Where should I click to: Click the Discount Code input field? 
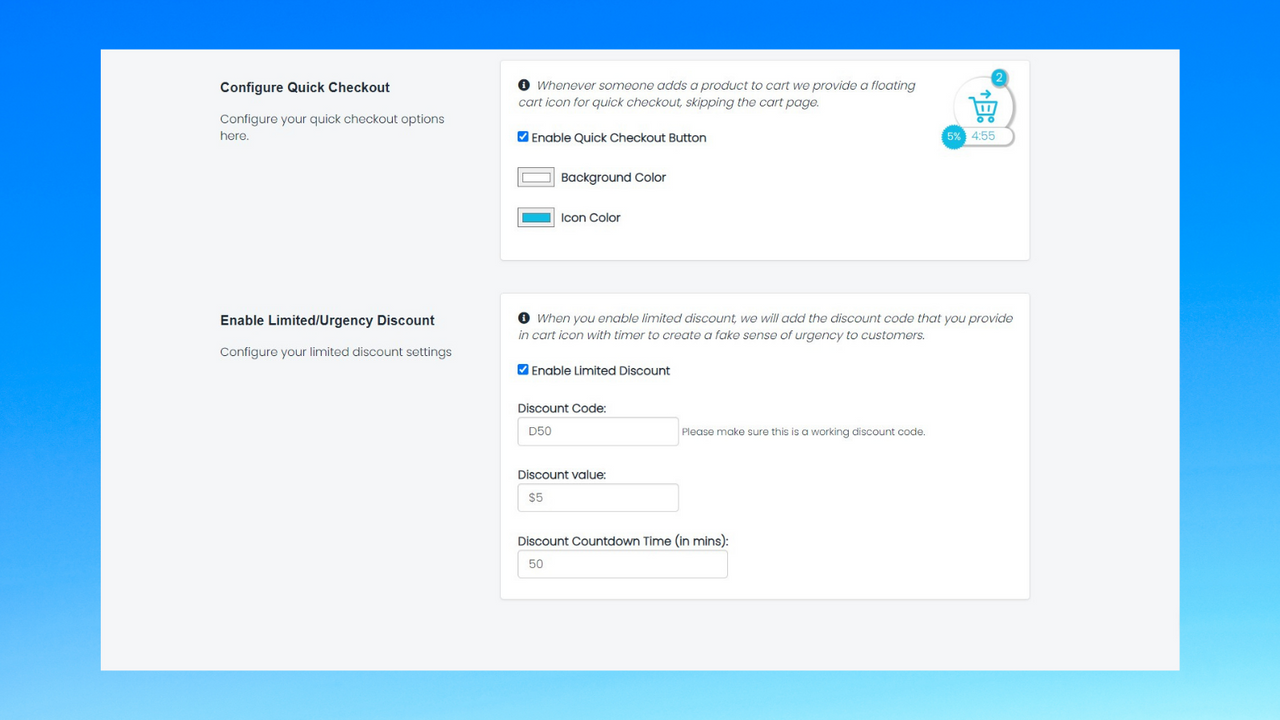[598, 432]
